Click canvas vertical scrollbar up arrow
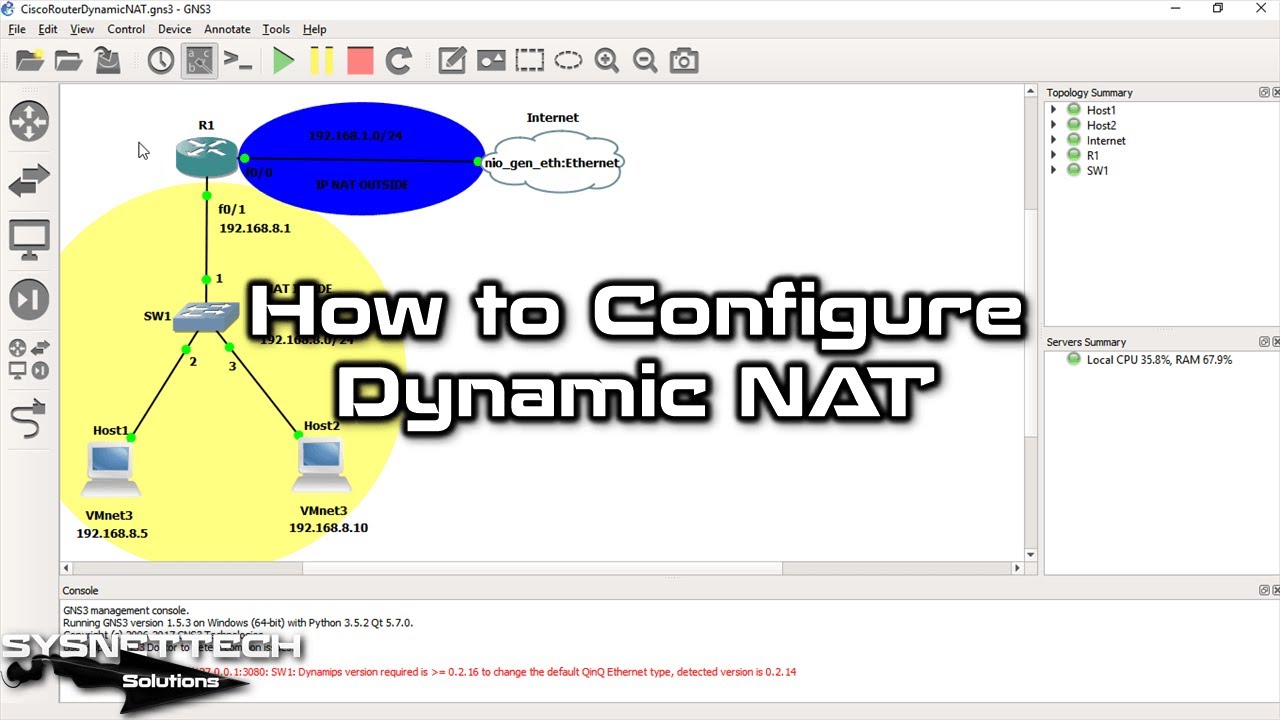 [x=1031, y=91]
